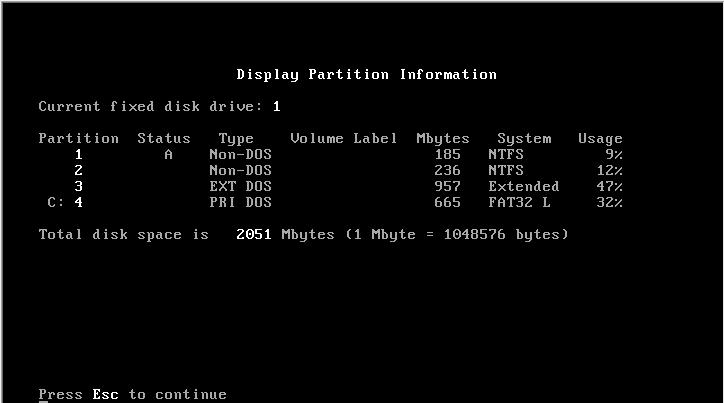The image size is (724, 403).
Task: Click the 'Status' column header
Action: [x=164, y=138]
